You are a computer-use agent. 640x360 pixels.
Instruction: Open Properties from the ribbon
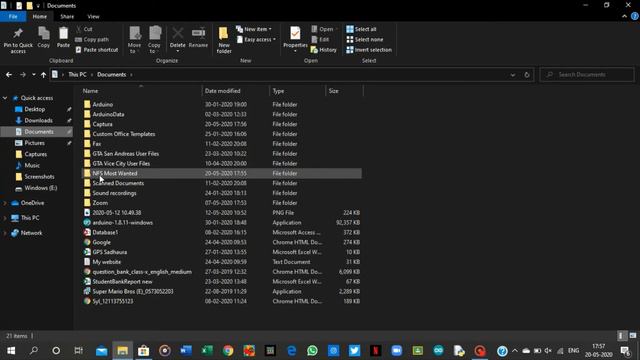point(295,40)
